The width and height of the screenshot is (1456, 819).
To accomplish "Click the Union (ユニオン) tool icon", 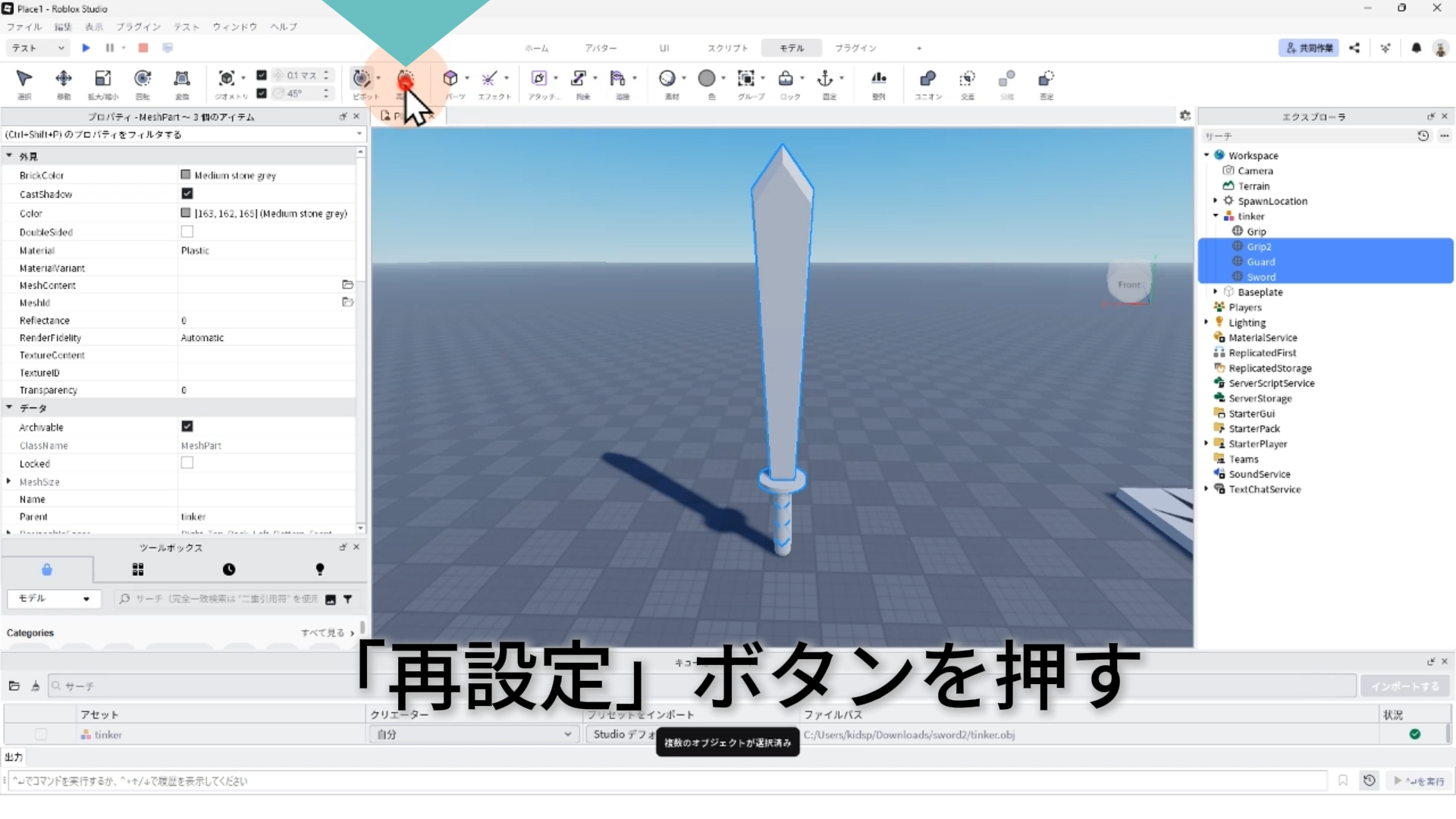I will pyautogui.click(x=927, y=79).
